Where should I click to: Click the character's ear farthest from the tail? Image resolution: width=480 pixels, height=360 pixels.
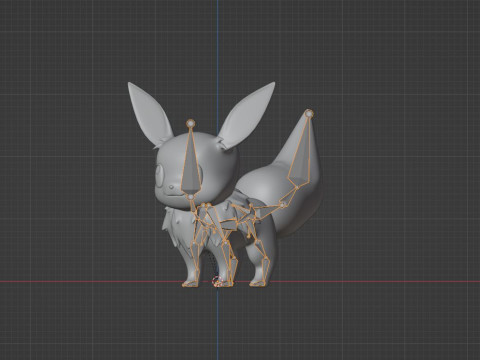(149, 114)
